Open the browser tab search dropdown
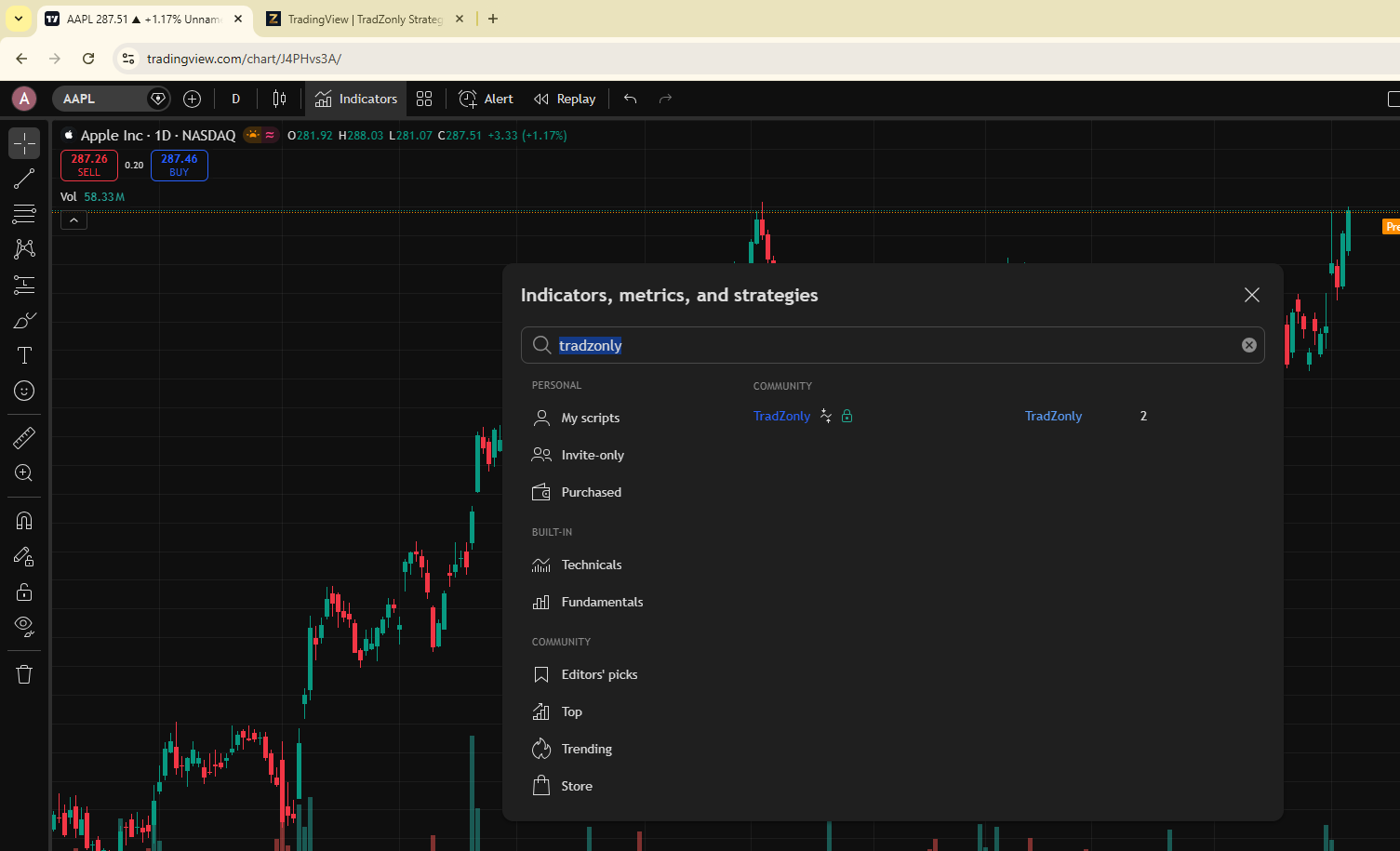The image size is (1400, 851). [x=18, y=19]
